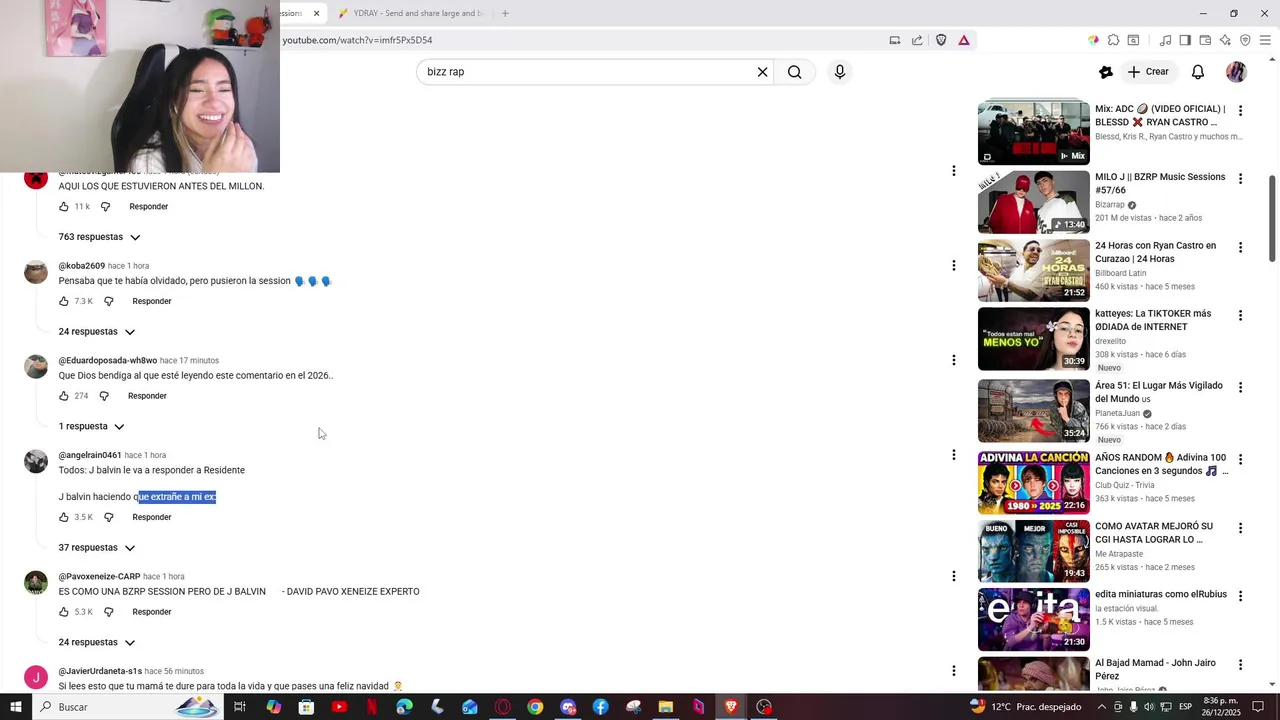Like the 'ANTES DEL MILLON' comment
This screenshot has width=1280, height=720.
[64, 207]
